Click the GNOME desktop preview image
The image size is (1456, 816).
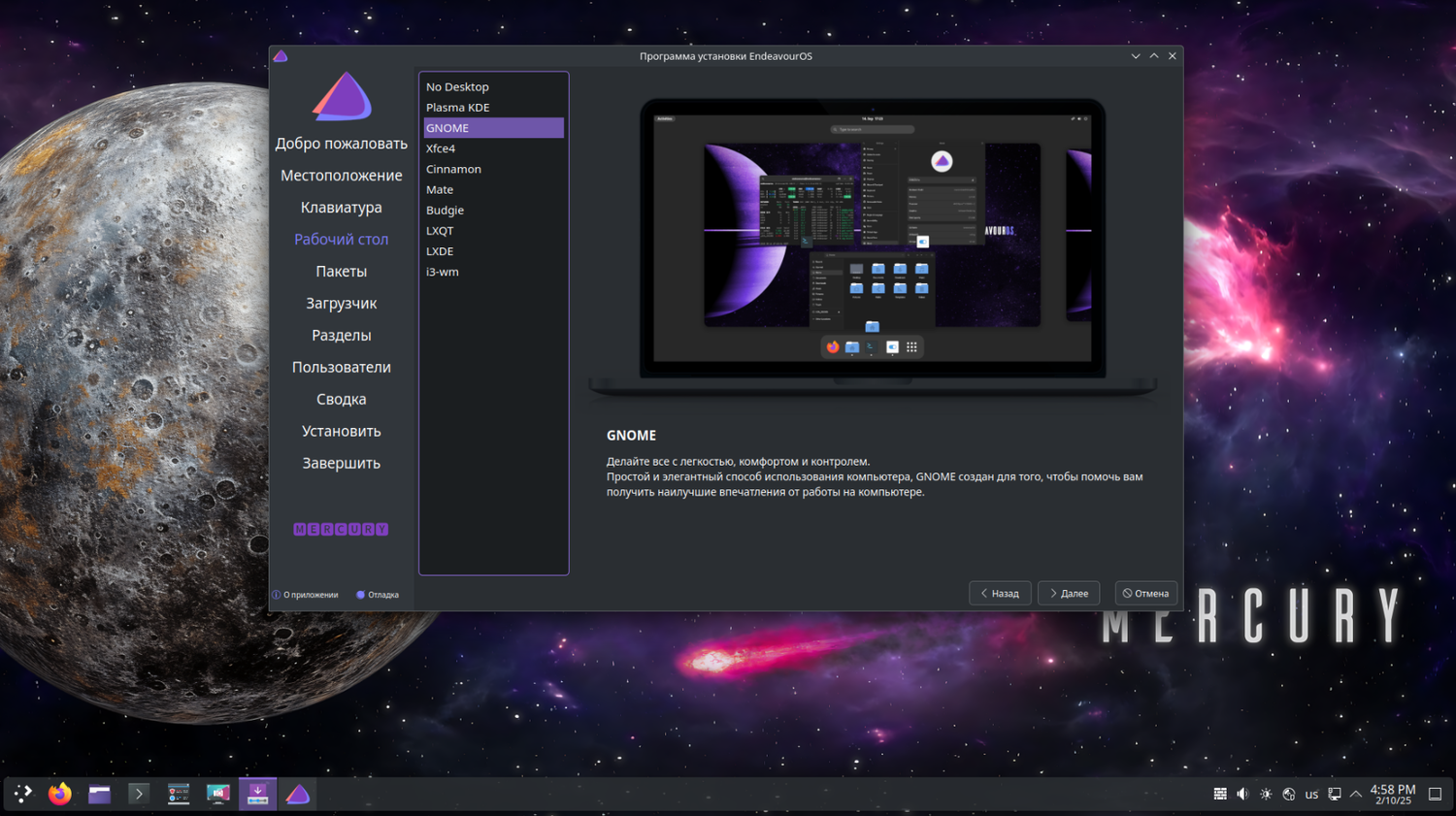tap(873, 246)
